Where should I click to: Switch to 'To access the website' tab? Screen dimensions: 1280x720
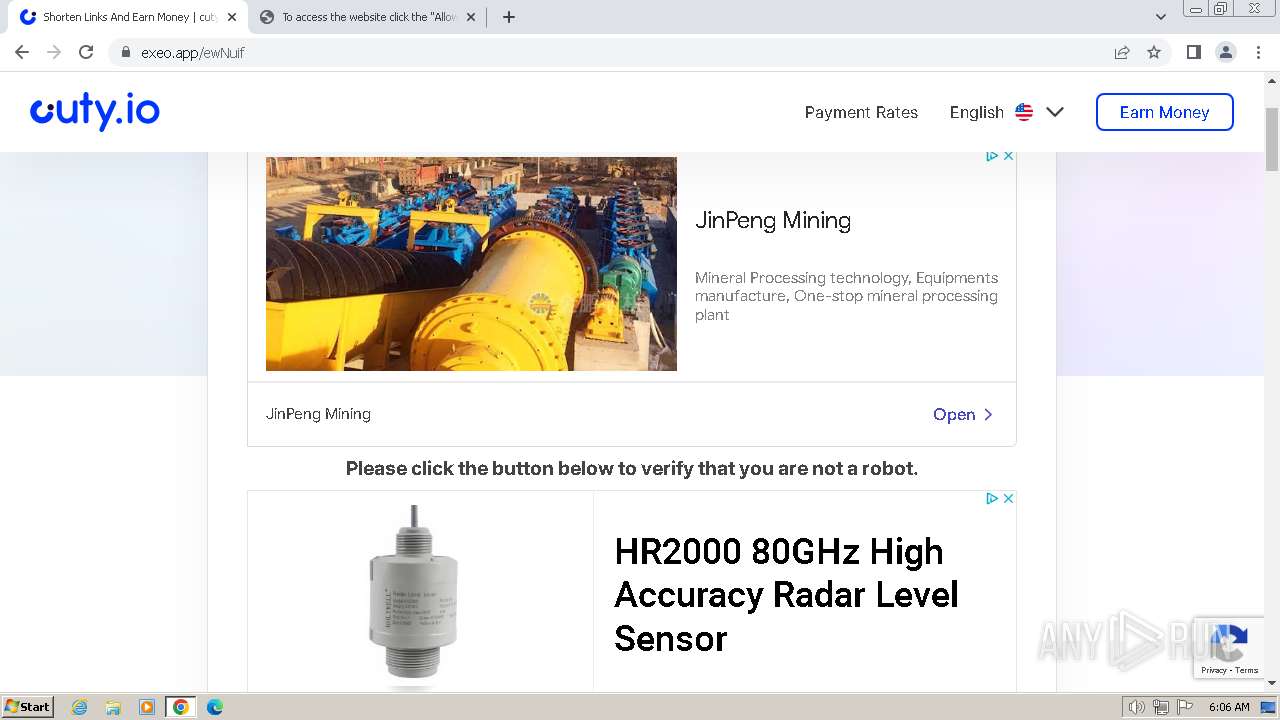(367, 17)
